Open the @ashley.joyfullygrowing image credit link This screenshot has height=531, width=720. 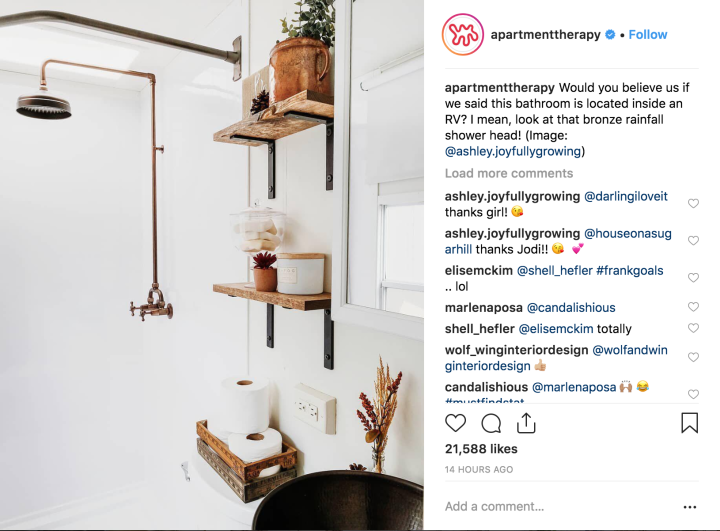513,152
